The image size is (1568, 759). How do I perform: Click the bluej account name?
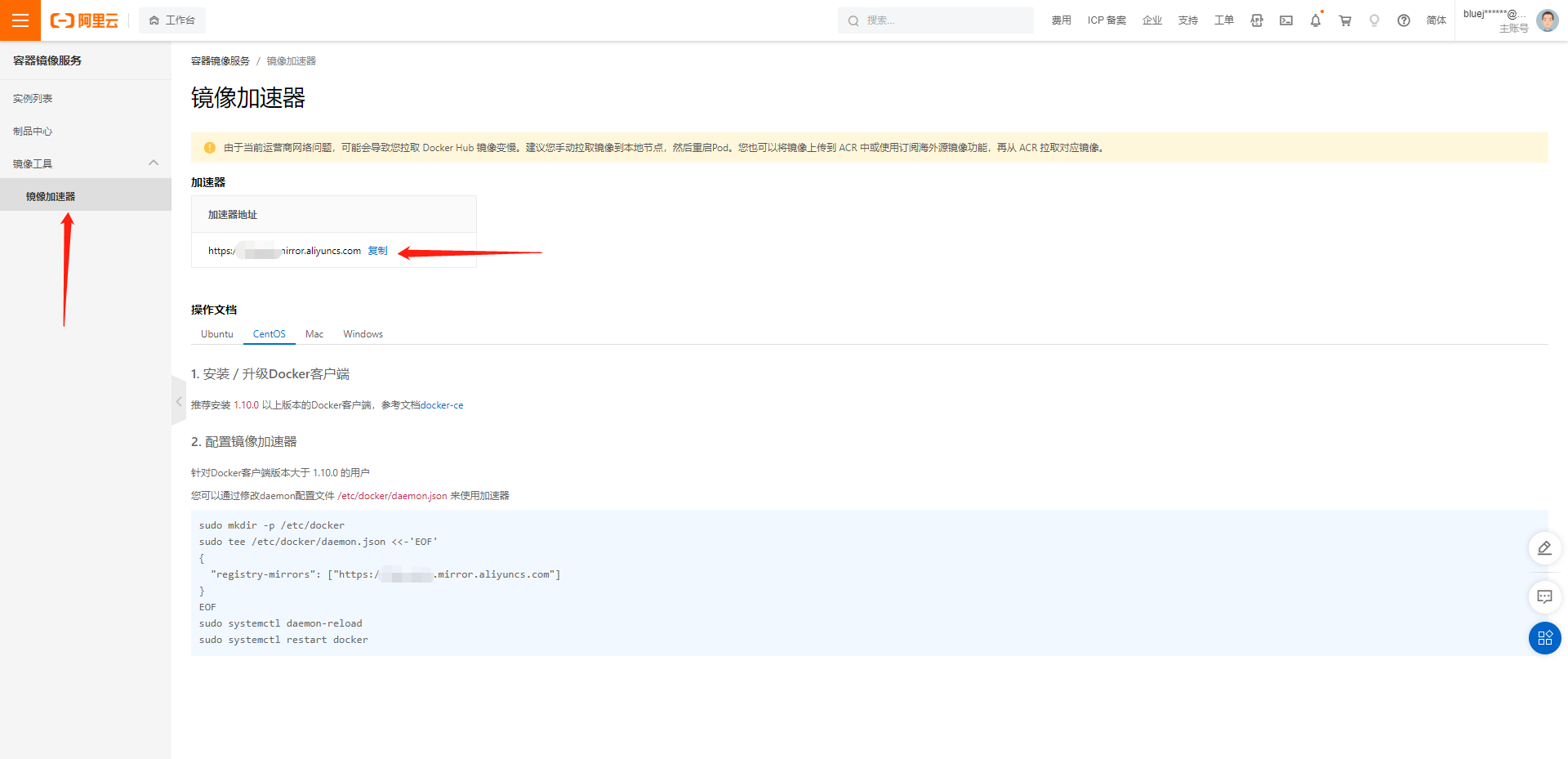(x=1494, y=14)
